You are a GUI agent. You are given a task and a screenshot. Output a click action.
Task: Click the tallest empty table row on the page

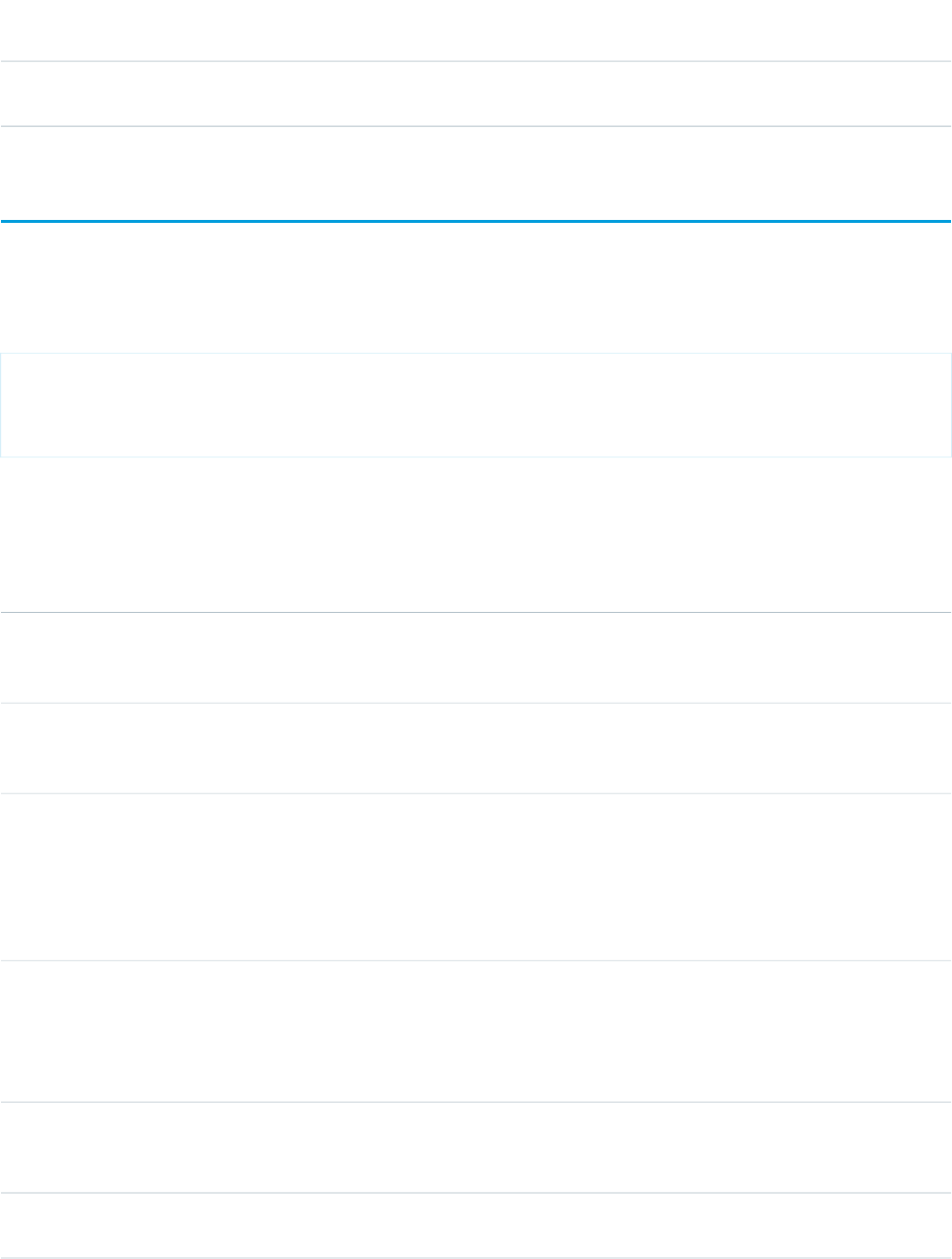(476, 877)
